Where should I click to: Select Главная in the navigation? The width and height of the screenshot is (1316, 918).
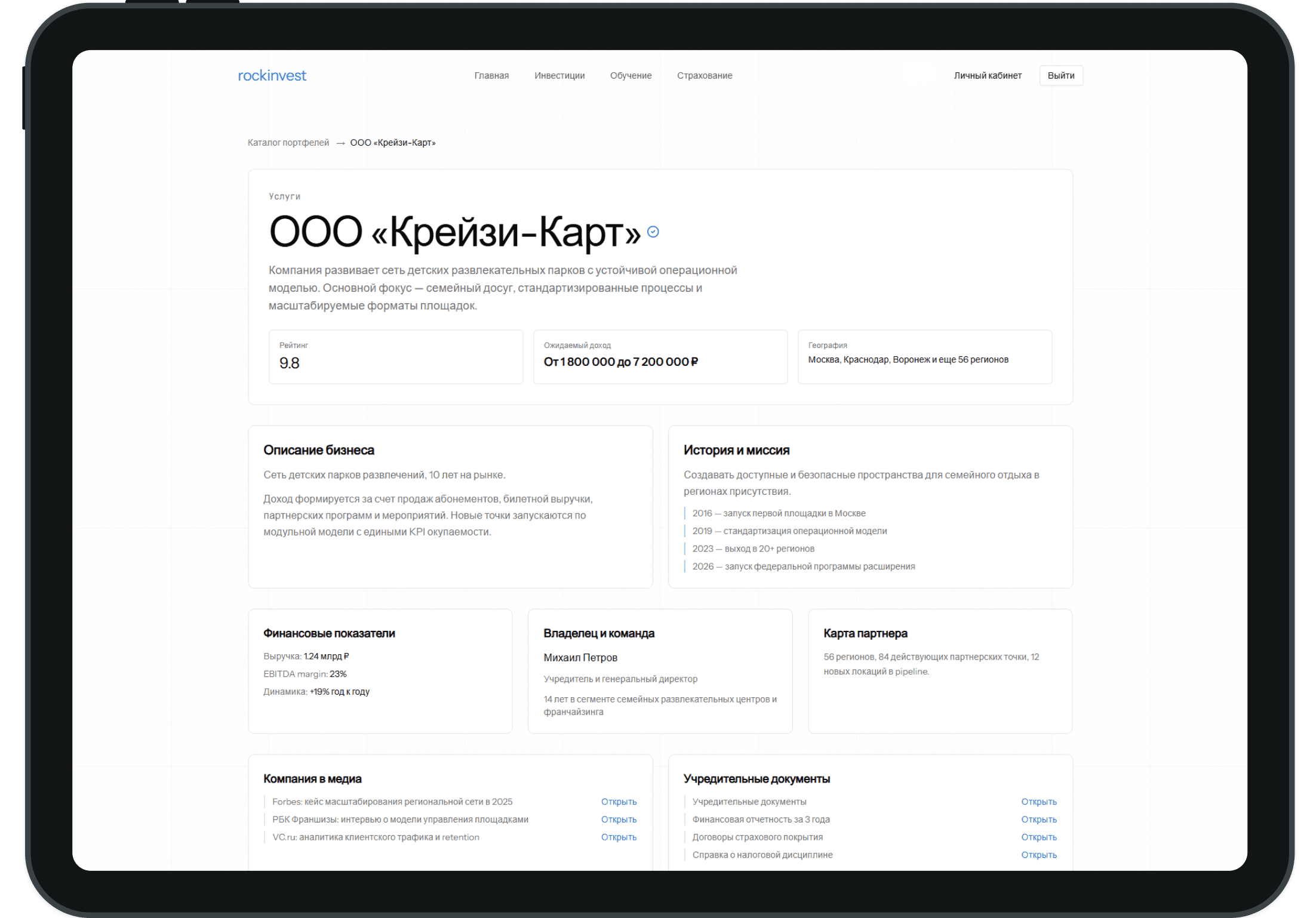point(491,75)
